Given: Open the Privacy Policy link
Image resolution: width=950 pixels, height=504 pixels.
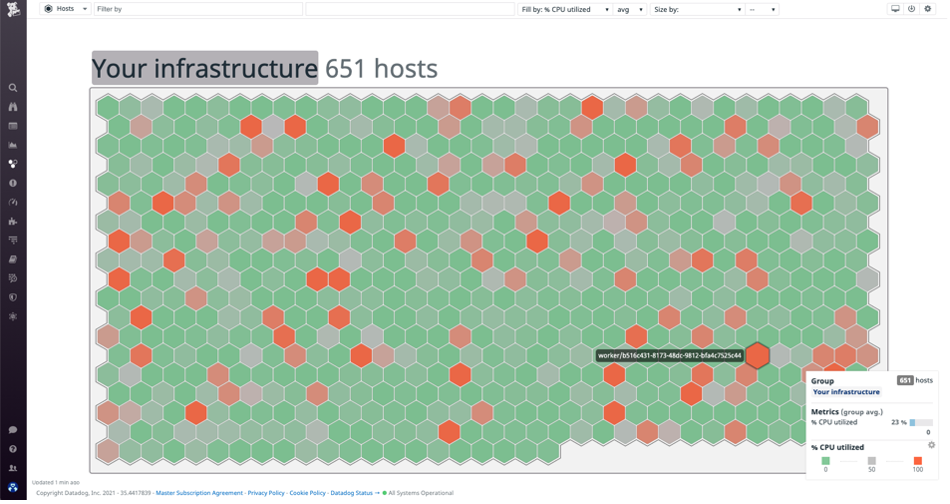Looking at the screenshot, I should click(x=266, y=493).
